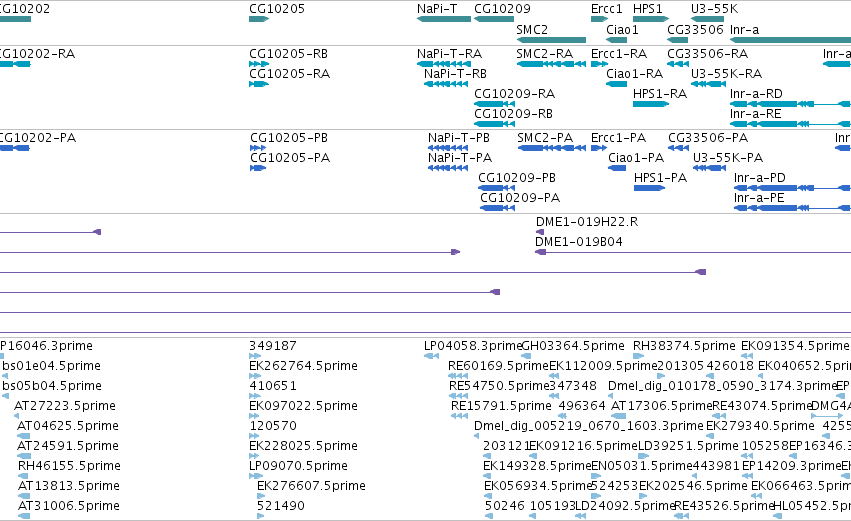Click the CG10209-PB protein label
This screenshot has width=851, height=521.
coord(517,178)
